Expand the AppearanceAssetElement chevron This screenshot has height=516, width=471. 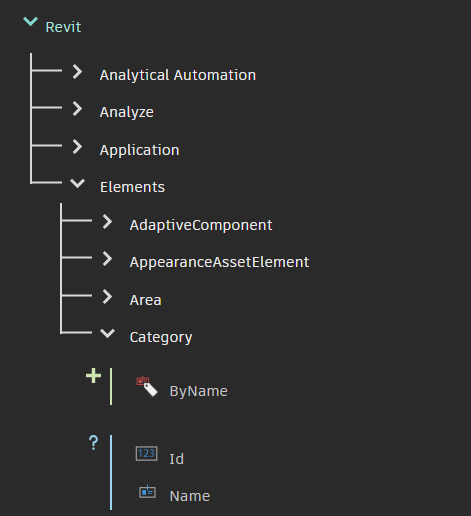(107, 259)
